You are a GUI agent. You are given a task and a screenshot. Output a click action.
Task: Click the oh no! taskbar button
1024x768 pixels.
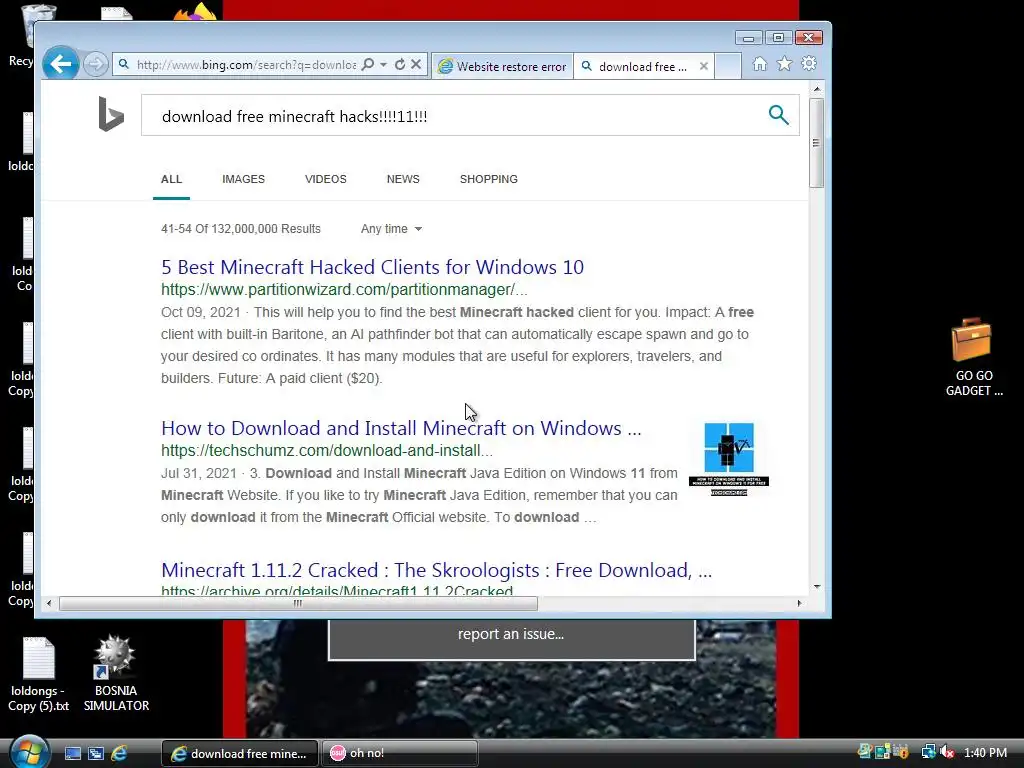point(399,754)
